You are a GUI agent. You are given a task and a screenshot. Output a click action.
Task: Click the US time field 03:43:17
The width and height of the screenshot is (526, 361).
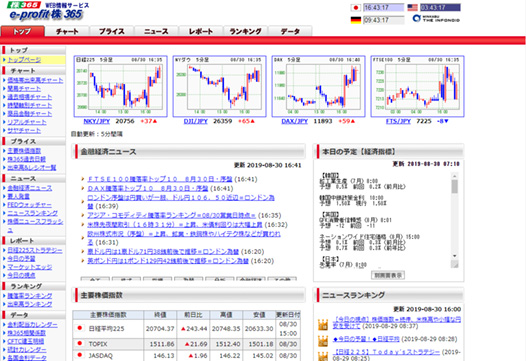(440, 7)
